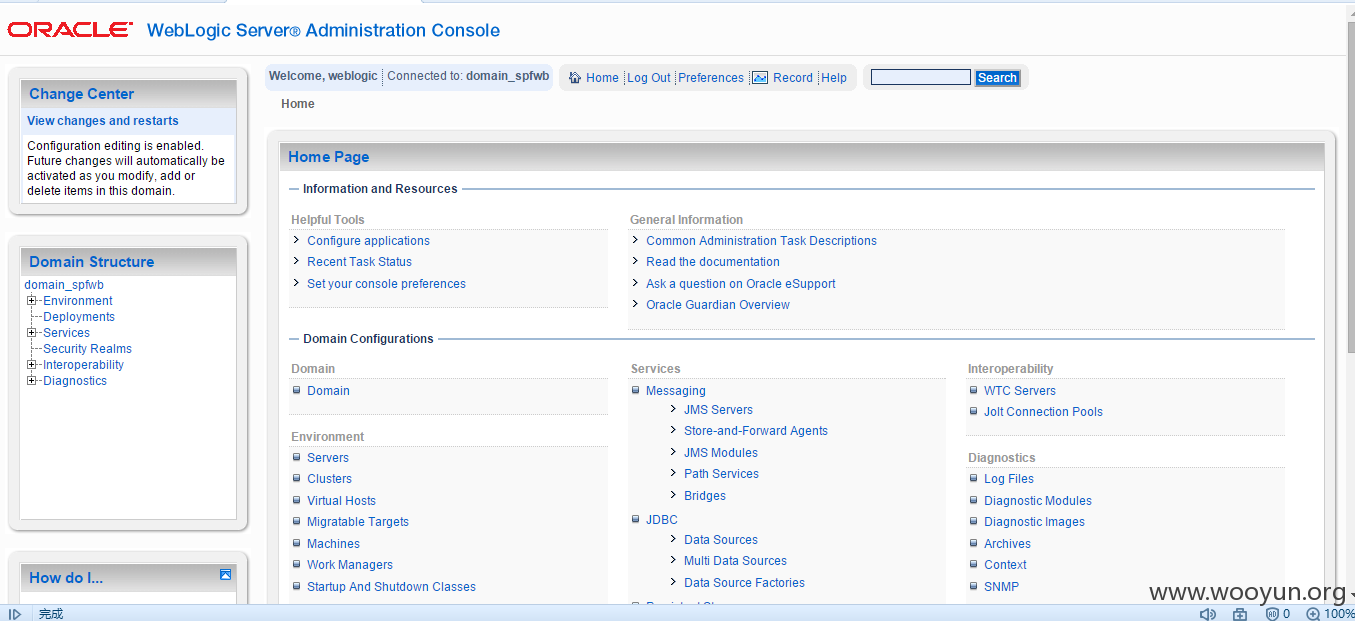The height and width of the screenshot is (621, 1355).
Task: Click the arrow beside Configure applications
Action: coord(297,240)
